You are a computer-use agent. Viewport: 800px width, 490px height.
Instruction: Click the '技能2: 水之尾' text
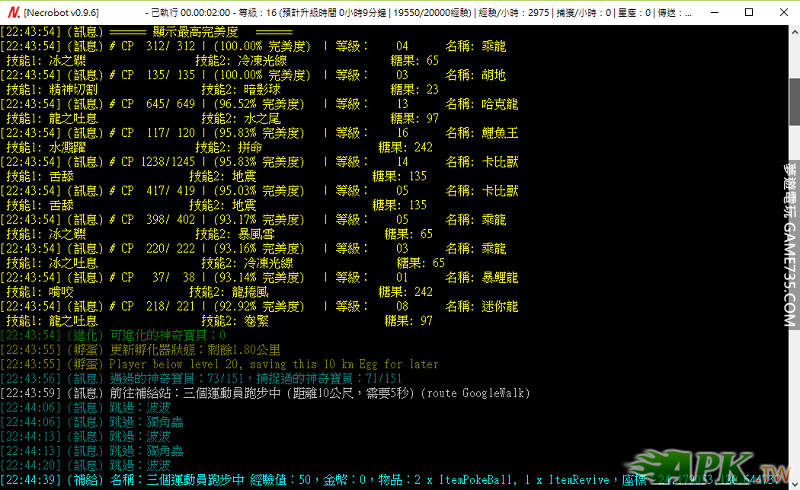241,118
